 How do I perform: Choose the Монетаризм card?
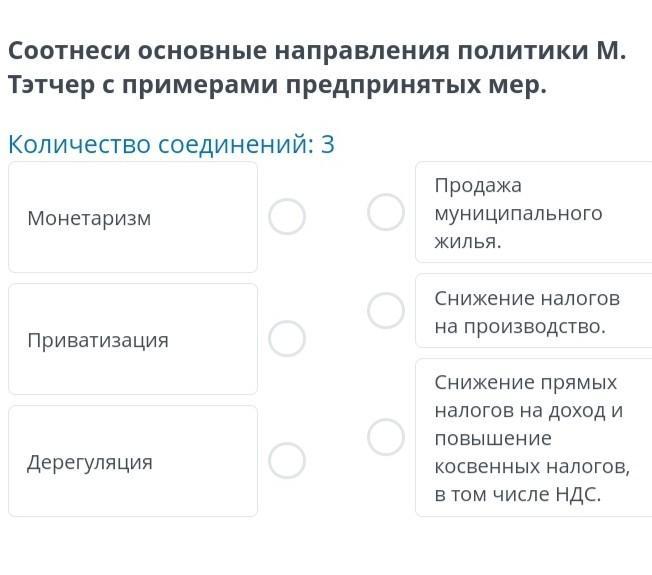click(x=133, y=217)
